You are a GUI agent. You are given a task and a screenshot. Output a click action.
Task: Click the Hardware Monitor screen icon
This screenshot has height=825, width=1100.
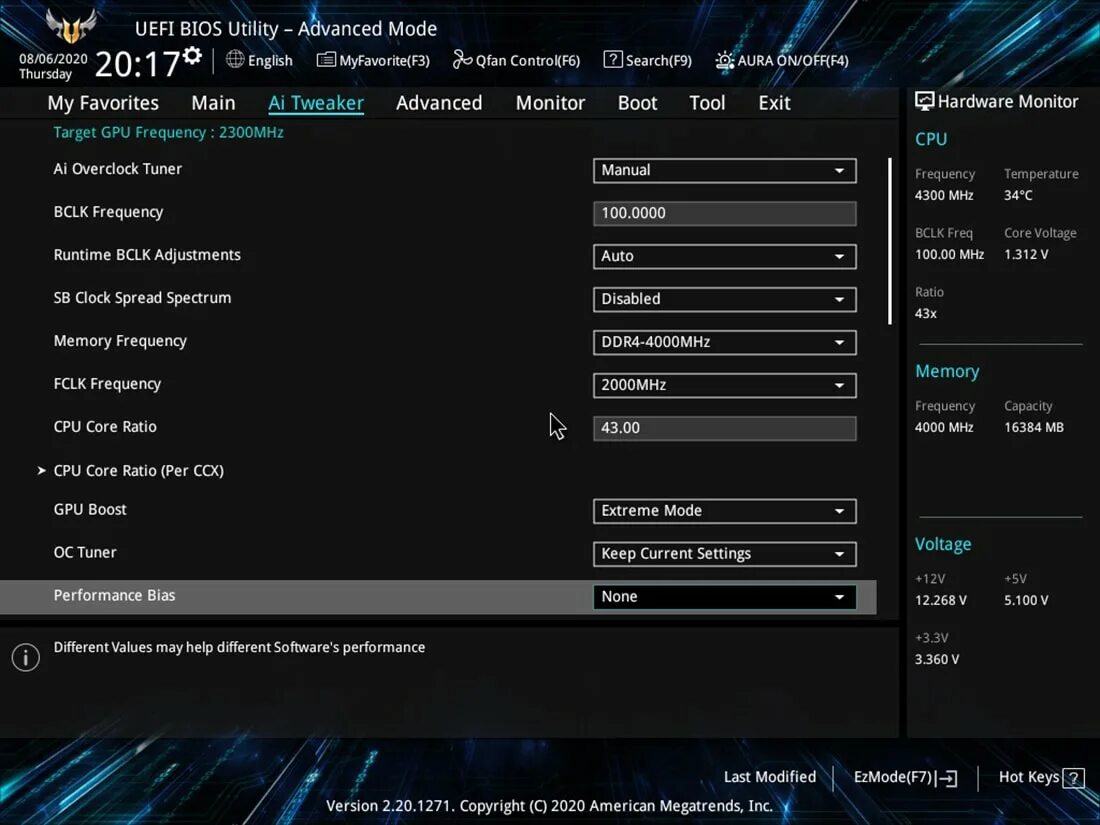point(925,102)
